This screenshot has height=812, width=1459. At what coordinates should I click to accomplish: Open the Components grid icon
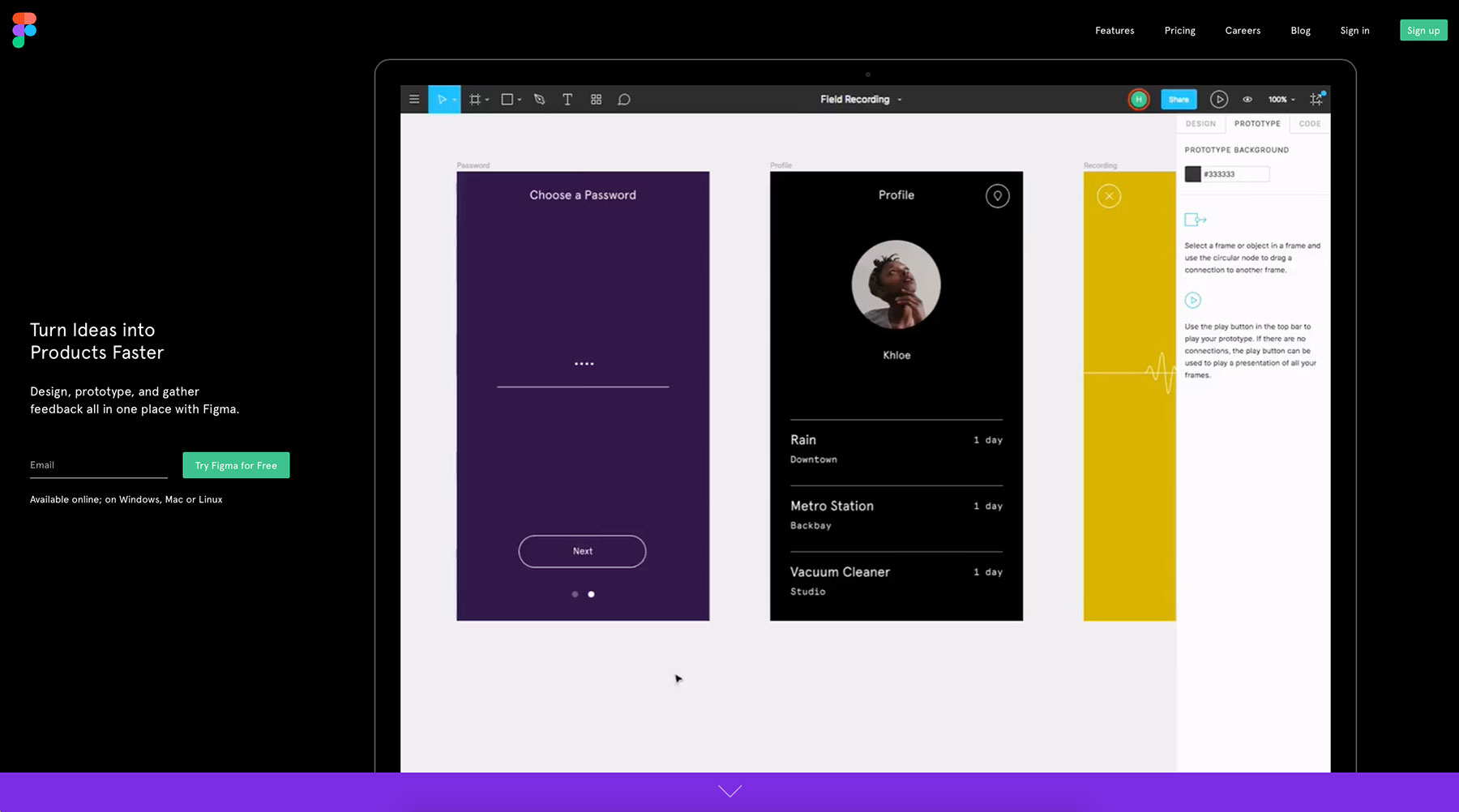(596, 100)
